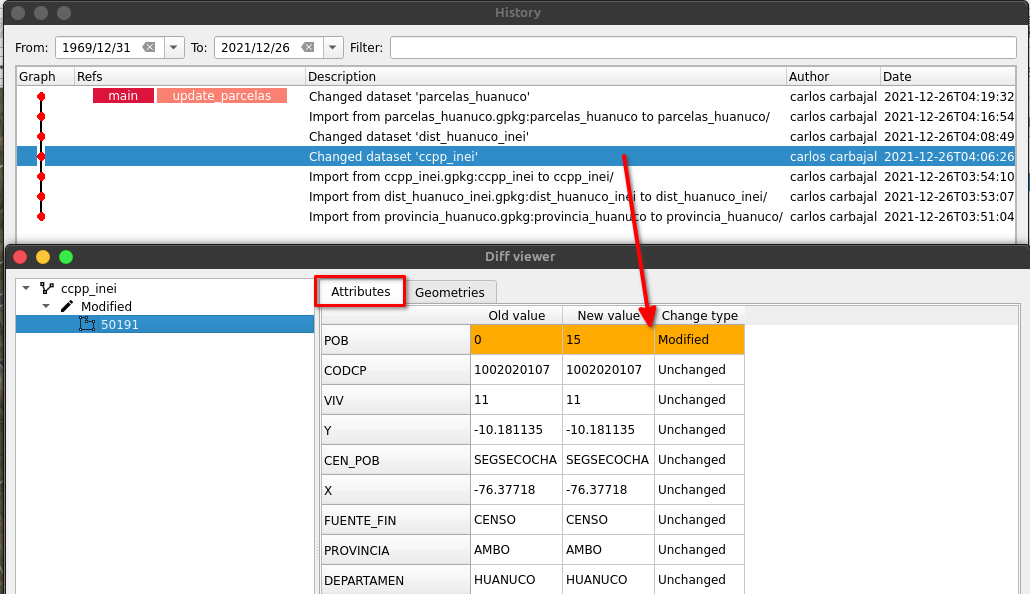Select the CODCP row header
The image size is (1030, 594).
pyautogui.click(x=396, y=370)
